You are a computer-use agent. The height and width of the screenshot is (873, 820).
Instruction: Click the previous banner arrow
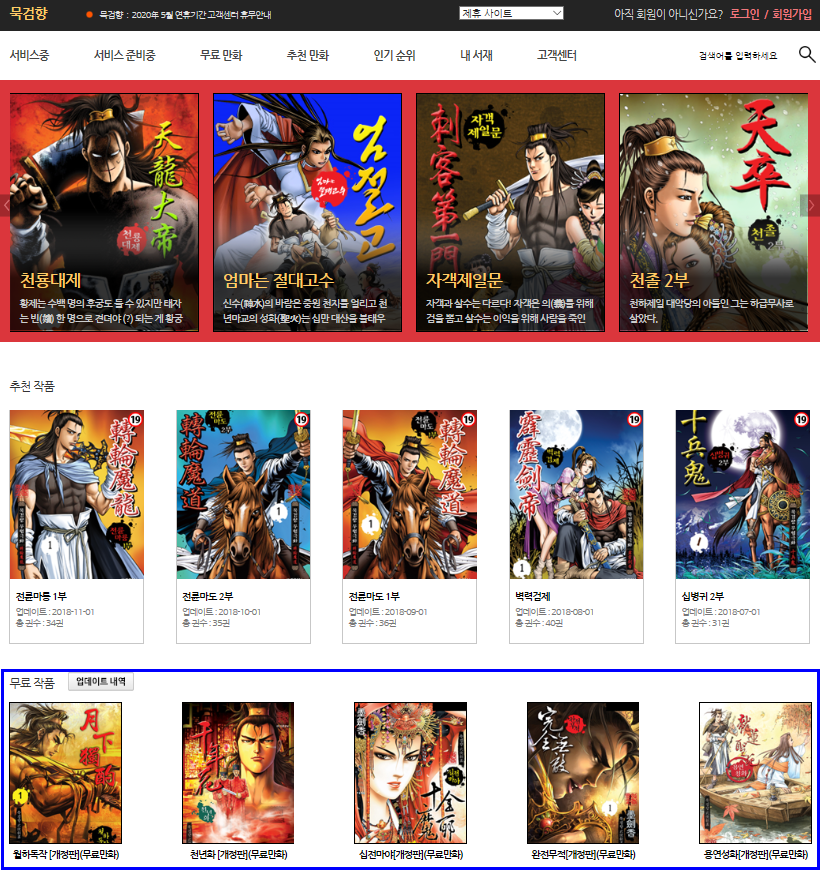click(x=7, y=205)
